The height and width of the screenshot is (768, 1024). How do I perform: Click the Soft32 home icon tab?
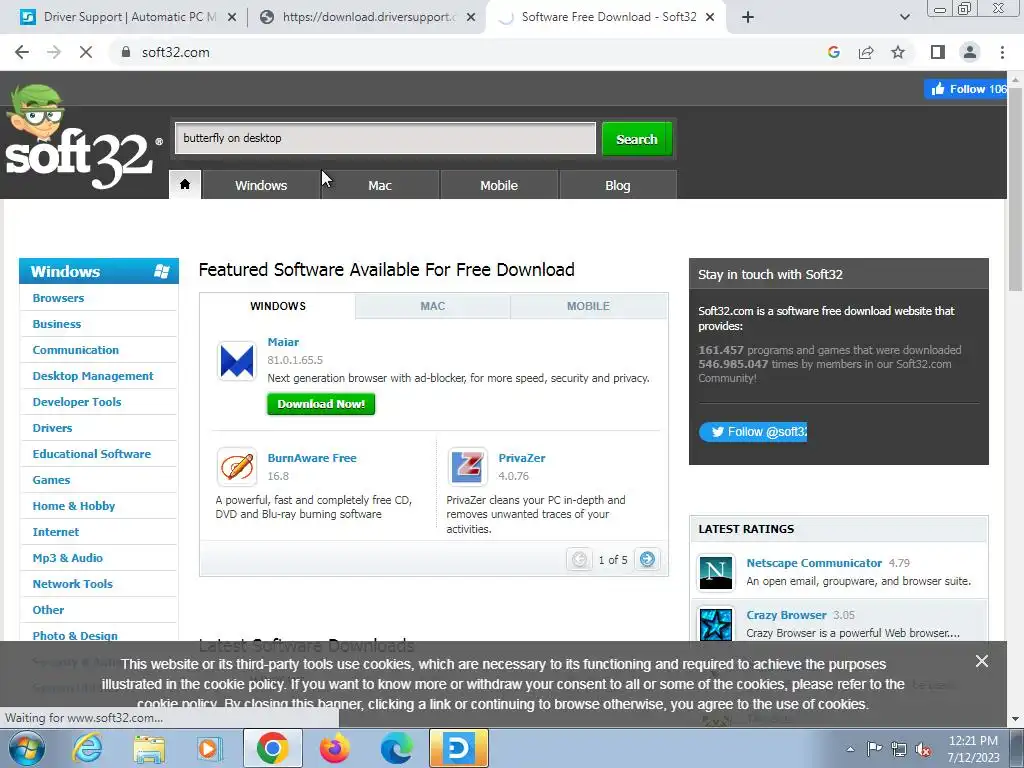[185, 185]
